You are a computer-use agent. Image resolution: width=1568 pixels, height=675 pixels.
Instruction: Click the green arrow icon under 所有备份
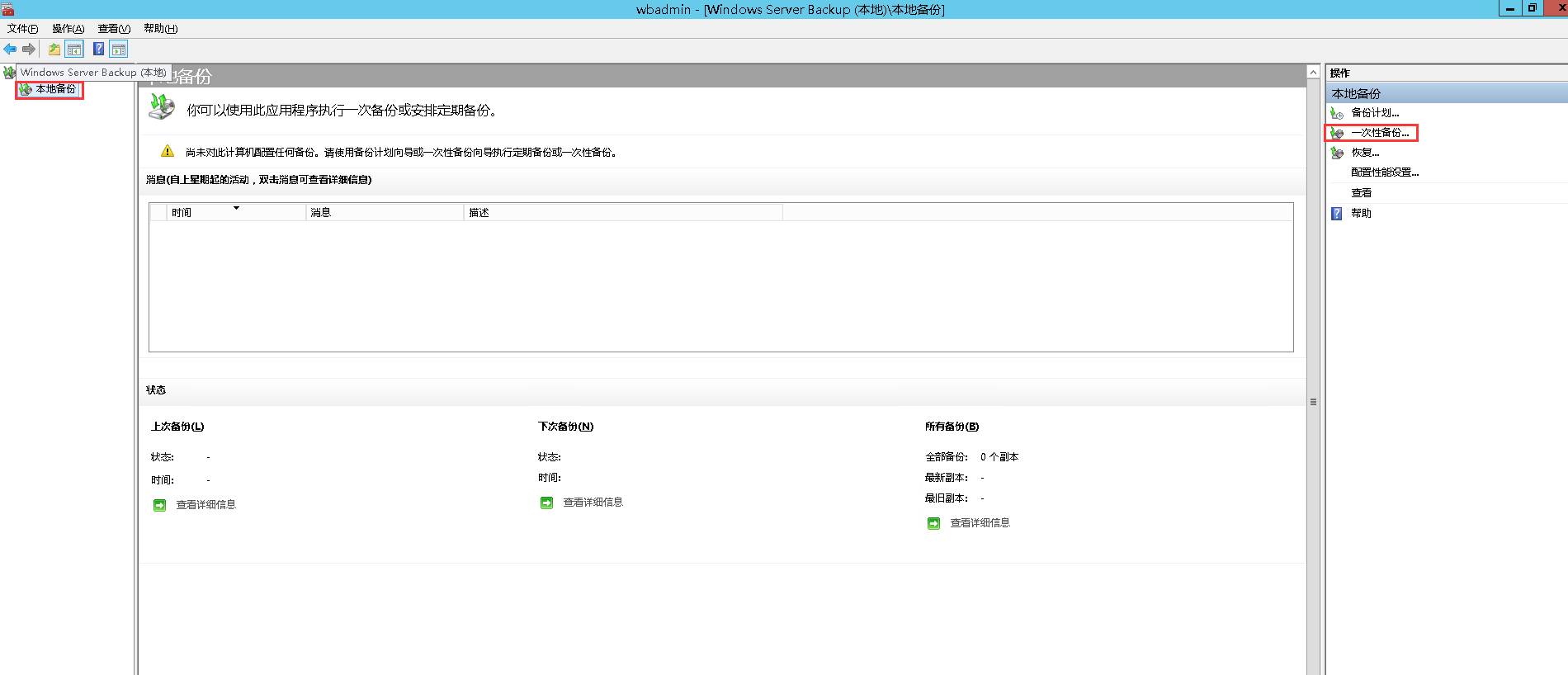point(934,523)
